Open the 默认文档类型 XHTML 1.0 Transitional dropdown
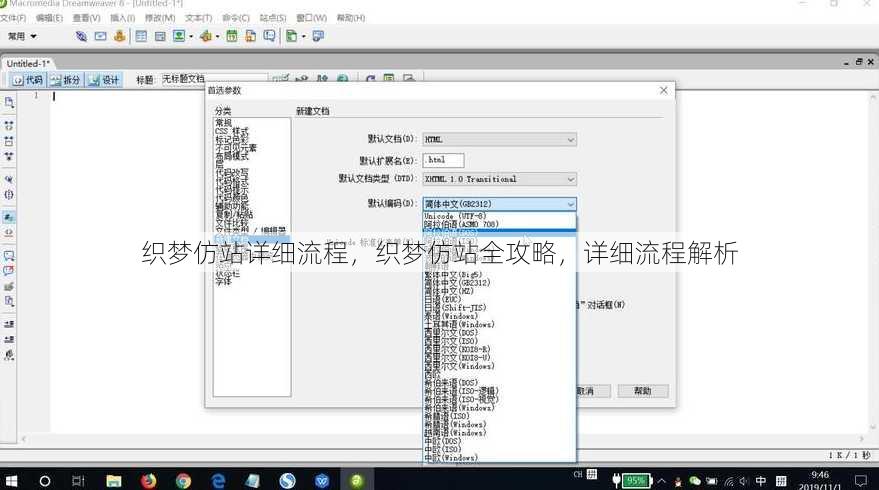The image size is (879, 490). (499, 179)
